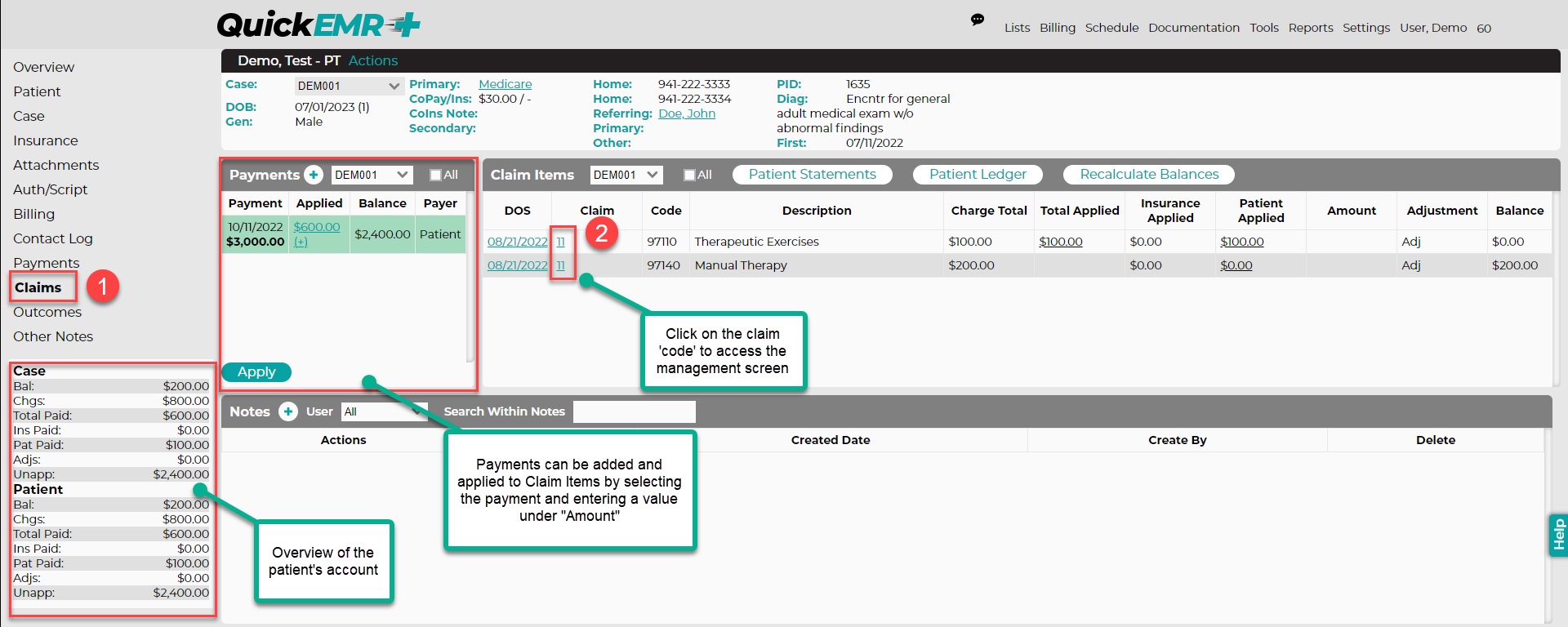Click the Description column header in Claim Items
This screenshot has width=1568, height=627.
(x=817, y=211)
